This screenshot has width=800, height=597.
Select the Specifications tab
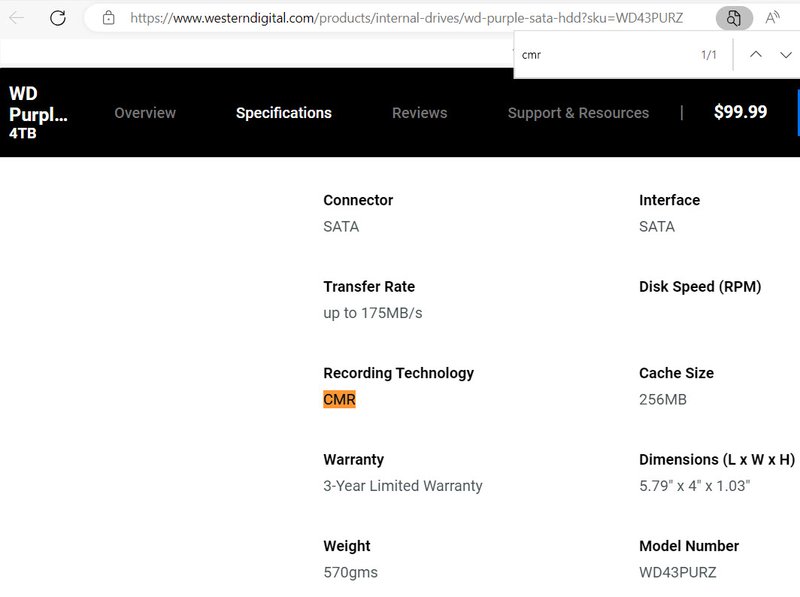point(284,113)
